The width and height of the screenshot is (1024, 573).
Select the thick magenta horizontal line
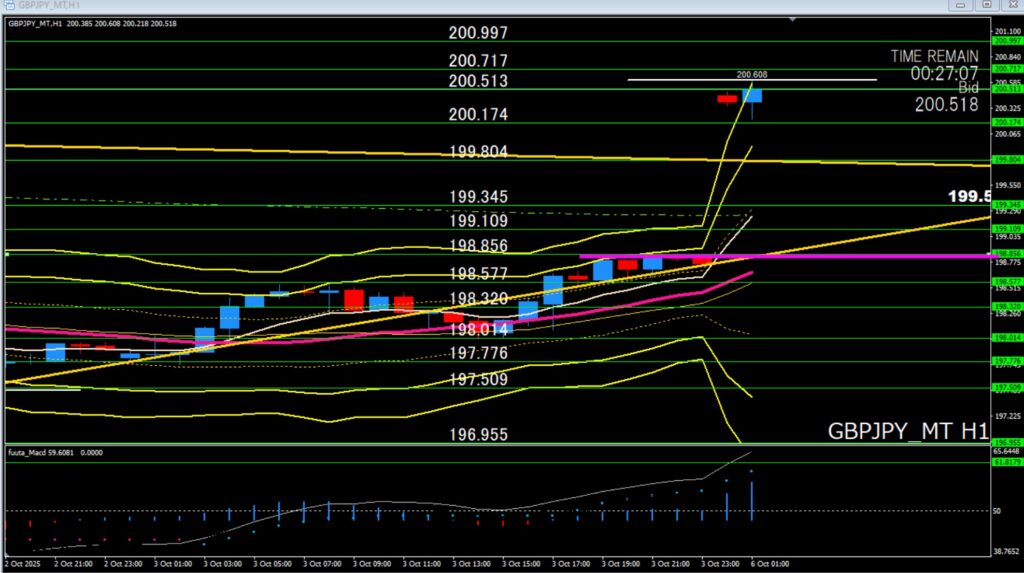click(800, 256)
